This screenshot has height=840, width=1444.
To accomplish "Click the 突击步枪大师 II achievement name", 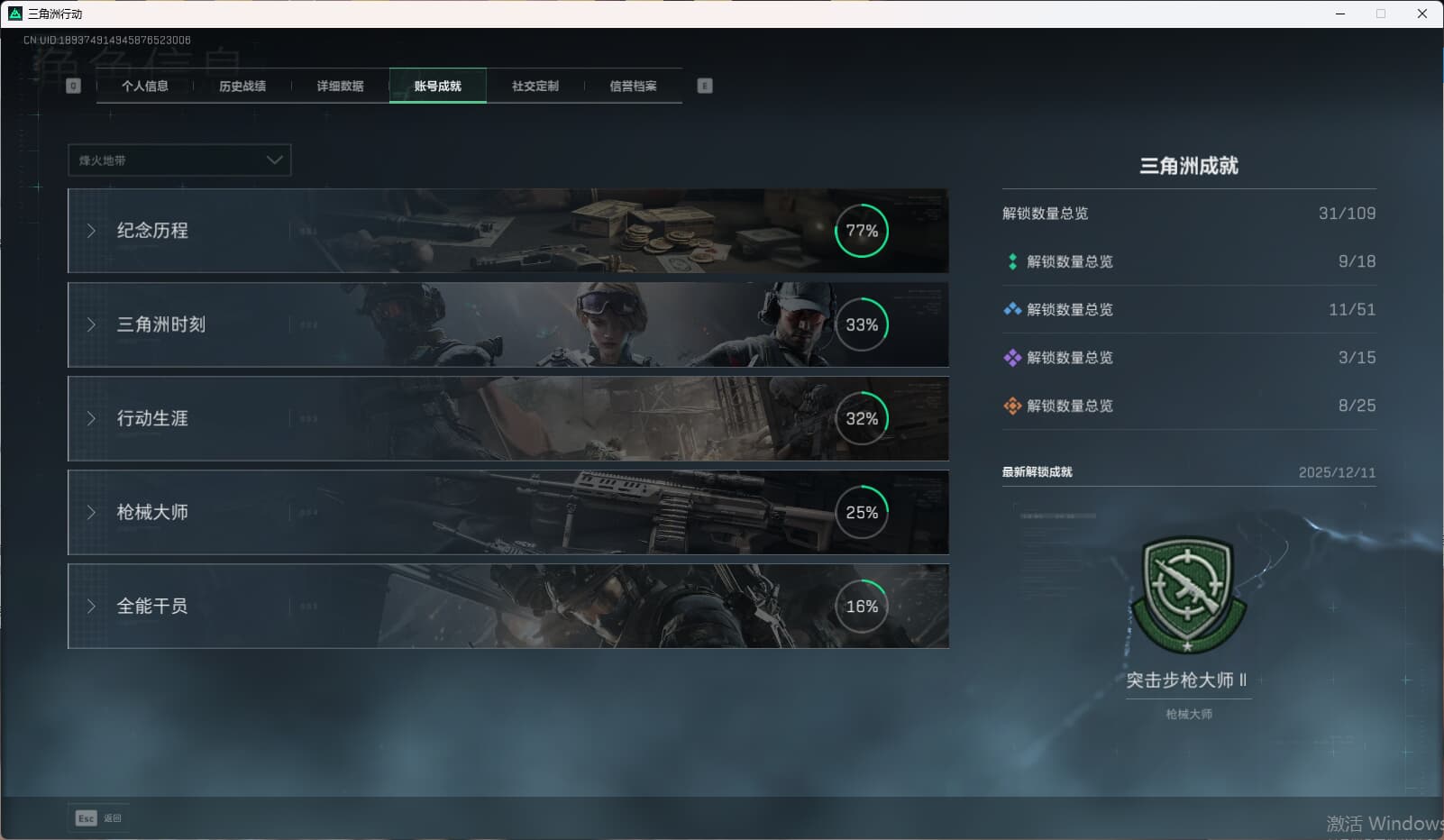I will pyautogui.click(x=1187, y=680).
